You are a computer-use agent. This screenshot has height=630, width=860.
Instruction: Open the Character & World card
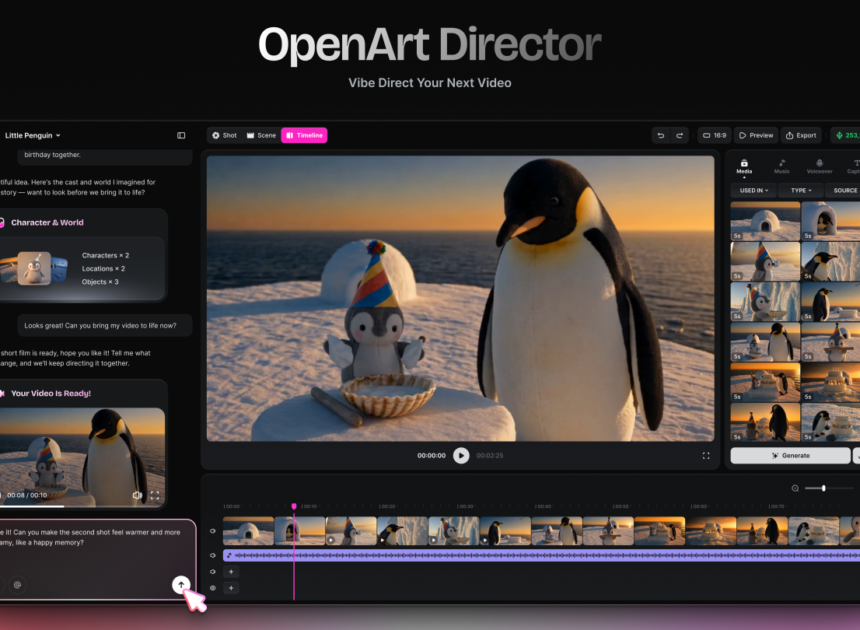83,255
